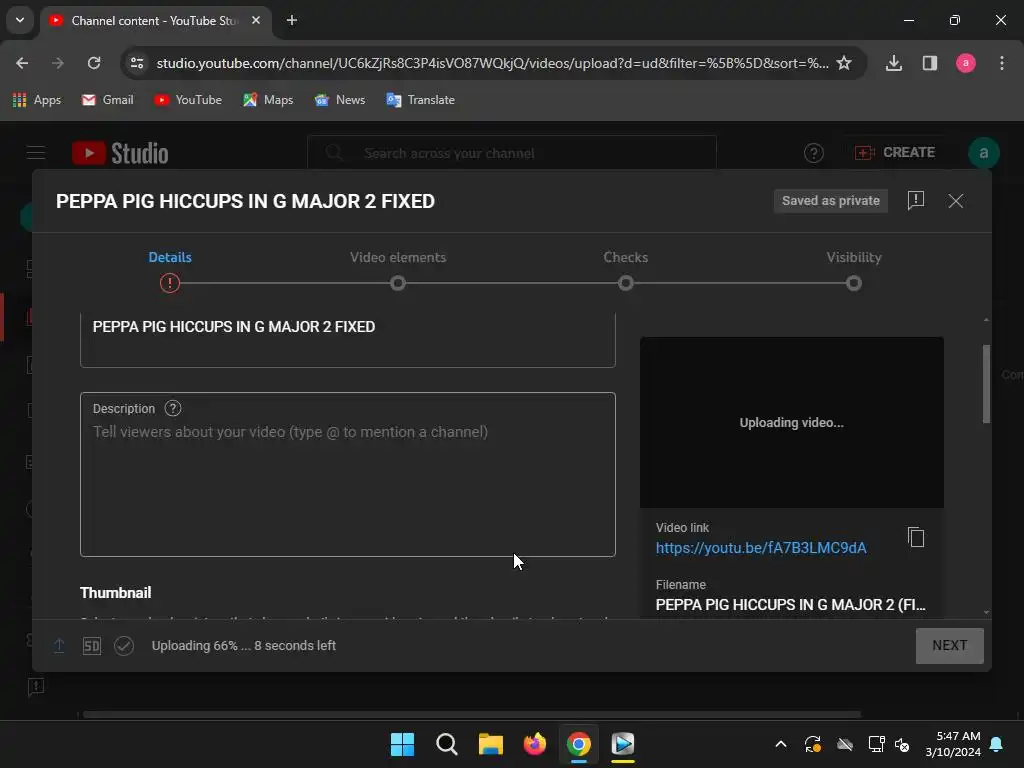
Task: Close the Channel content tab
Action: pos(256,20)
